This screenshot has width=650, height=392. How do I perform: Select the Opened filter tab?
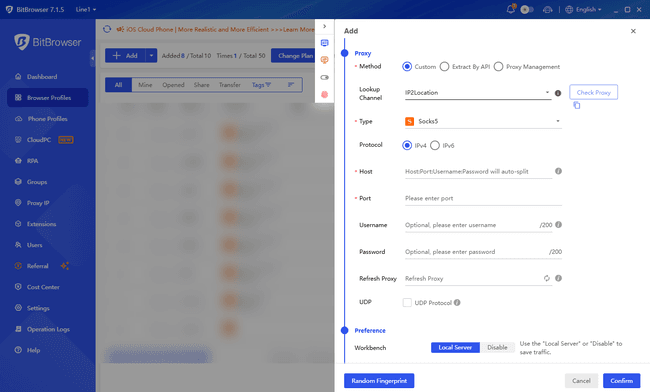173,85
